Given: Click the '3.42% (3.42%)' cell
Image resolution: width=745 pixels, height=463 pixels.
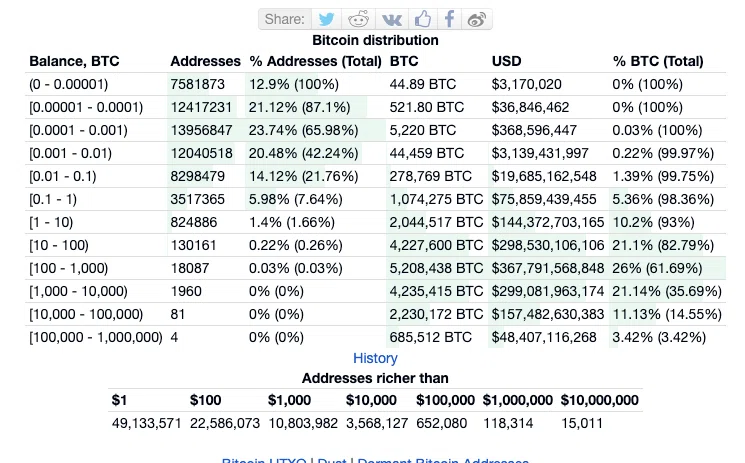Looking at the screenshot, I should click(x=659, y=338).
